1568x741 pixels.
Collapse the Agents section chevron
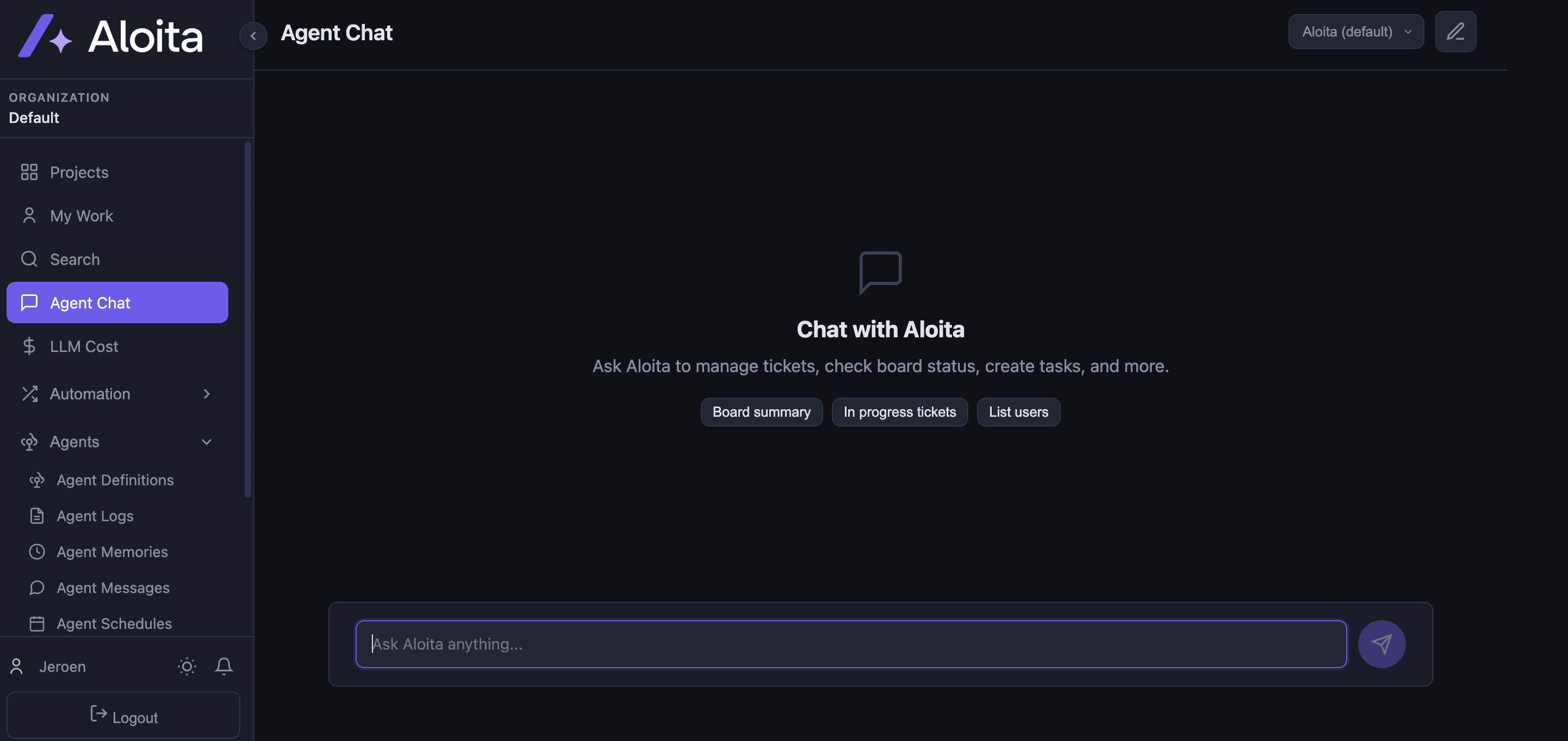(207, 442)
